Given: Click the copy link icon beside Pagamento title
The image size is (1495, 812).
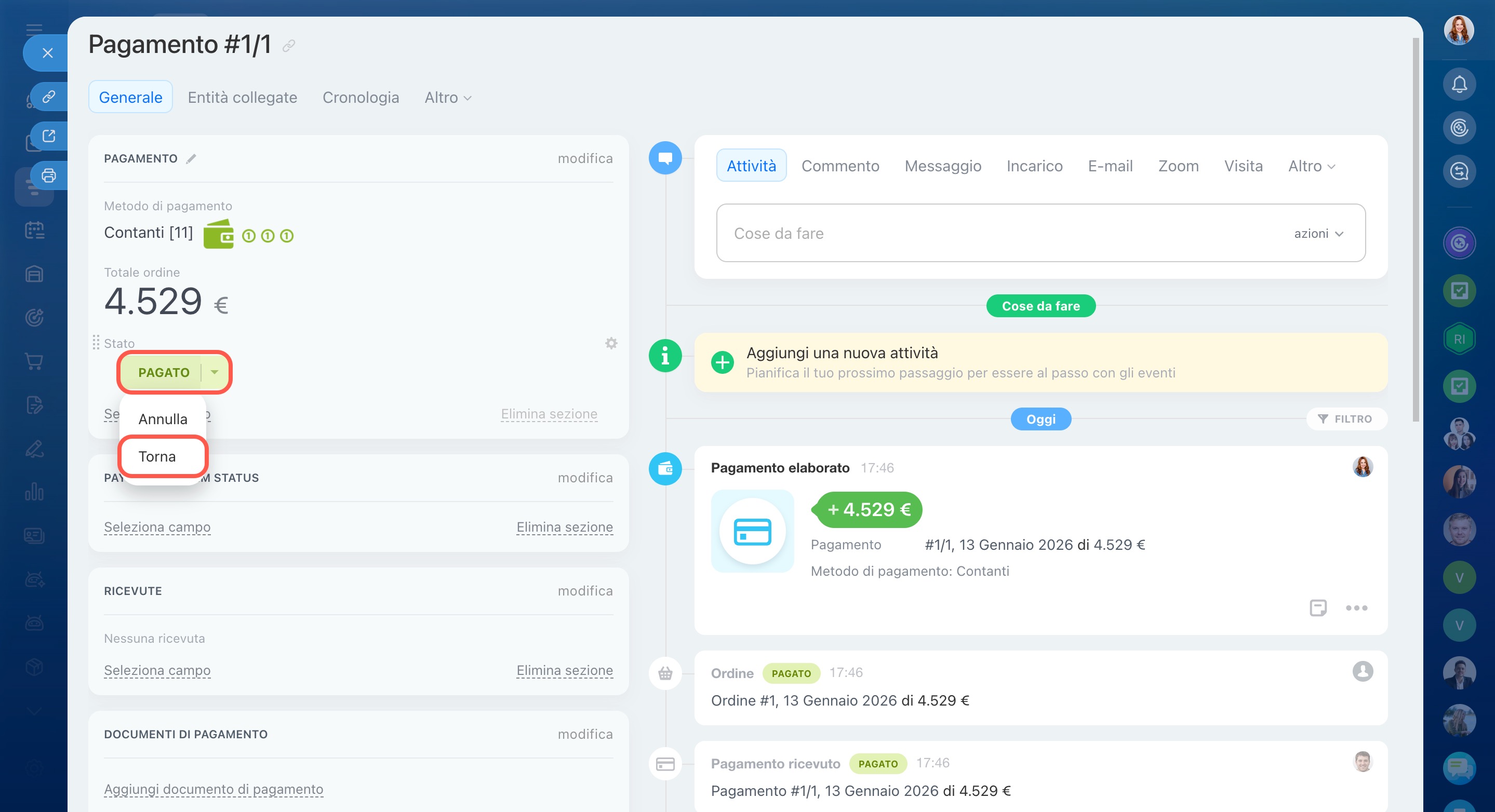Looking at the screenshot, I should tap(288, 45).
